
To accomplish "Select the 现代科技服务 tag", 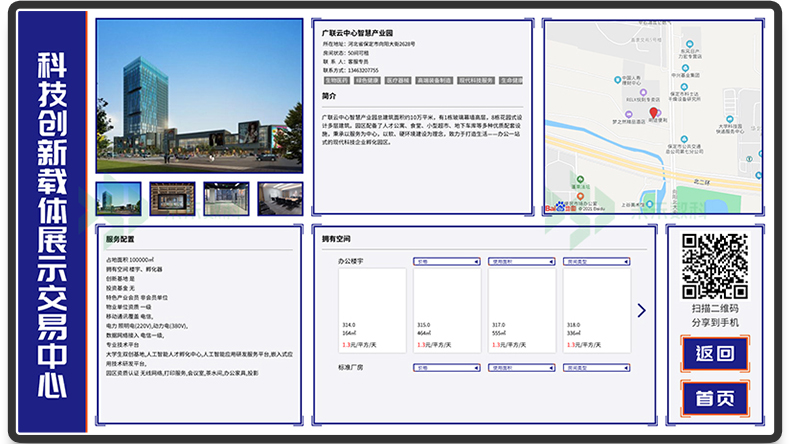I will 475,80.
